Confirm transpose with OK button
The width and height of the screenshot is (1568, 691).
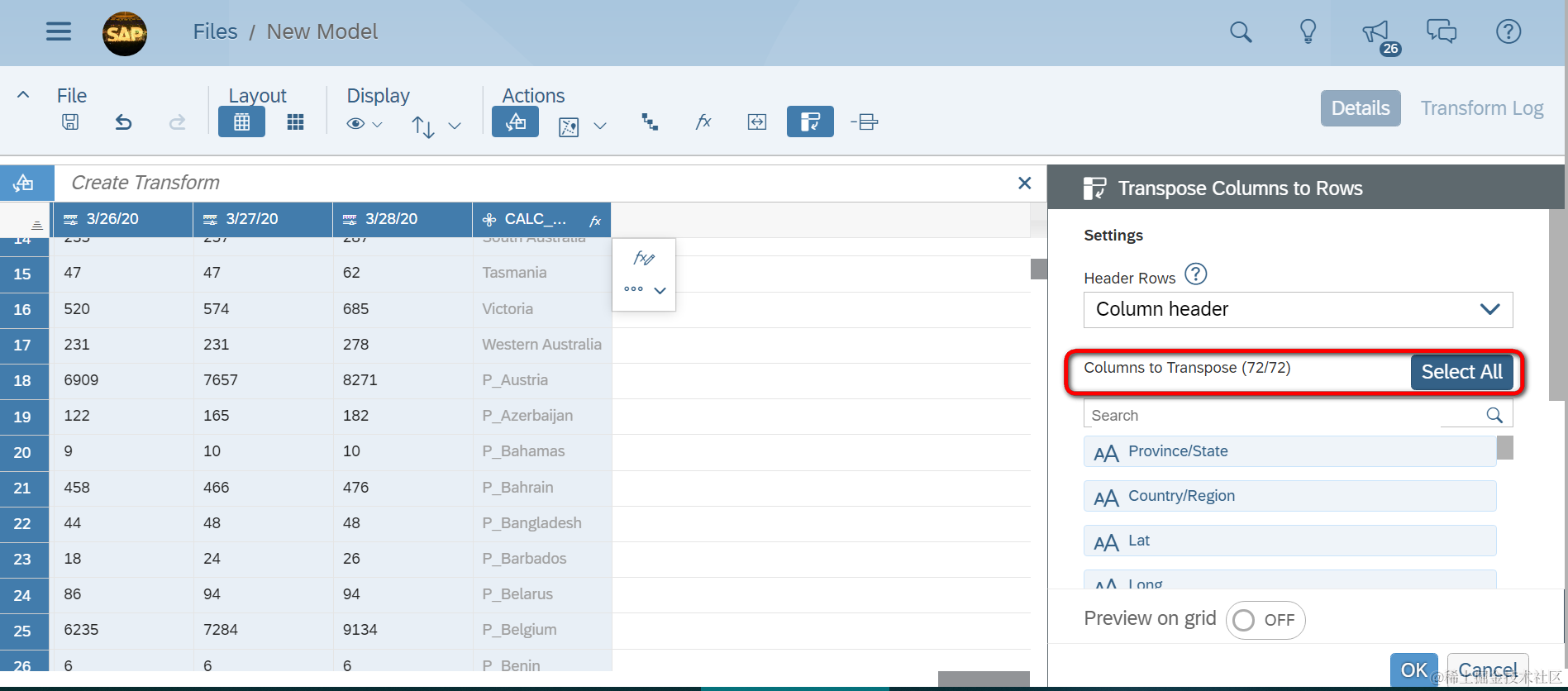(1413, 670)
